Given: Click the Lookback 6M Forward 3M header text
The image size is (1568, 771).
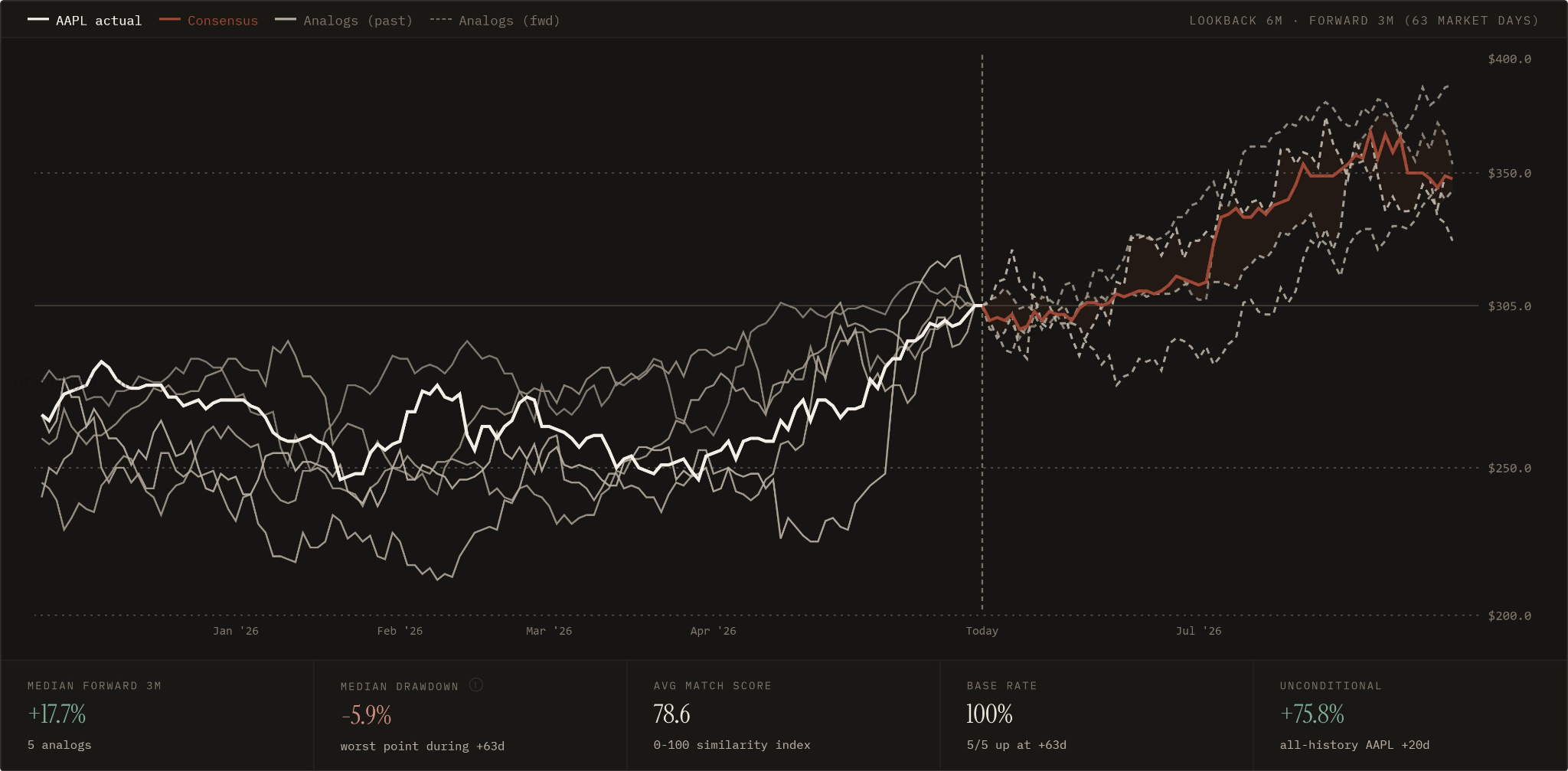Looking at the screenshot, I should (x=1364, y=21).
